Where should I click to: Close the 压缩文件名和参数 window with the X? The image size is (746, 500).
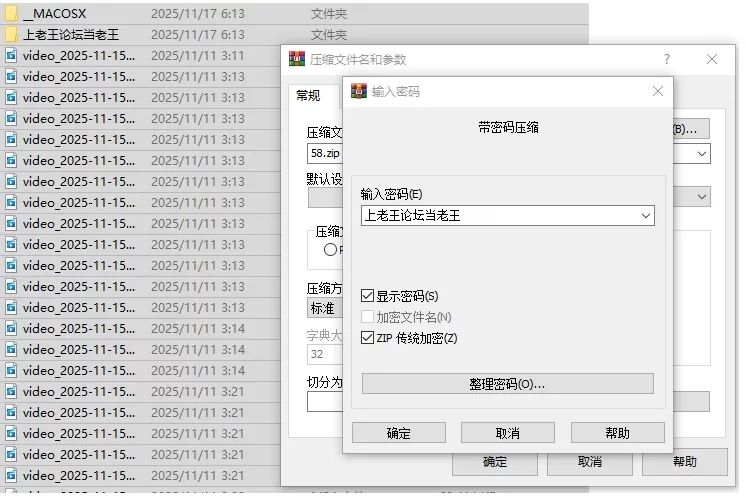tap(712, 59)
